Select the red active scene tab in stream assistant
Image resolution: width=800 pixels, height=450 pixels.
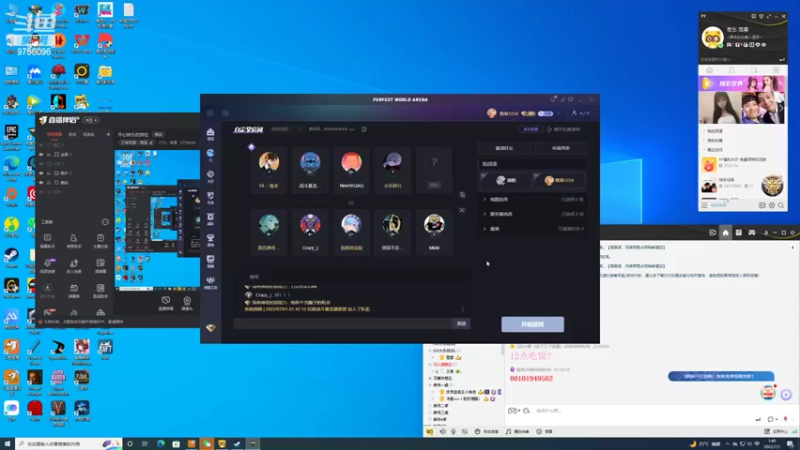pyautogui.click(x=54, y=134)
